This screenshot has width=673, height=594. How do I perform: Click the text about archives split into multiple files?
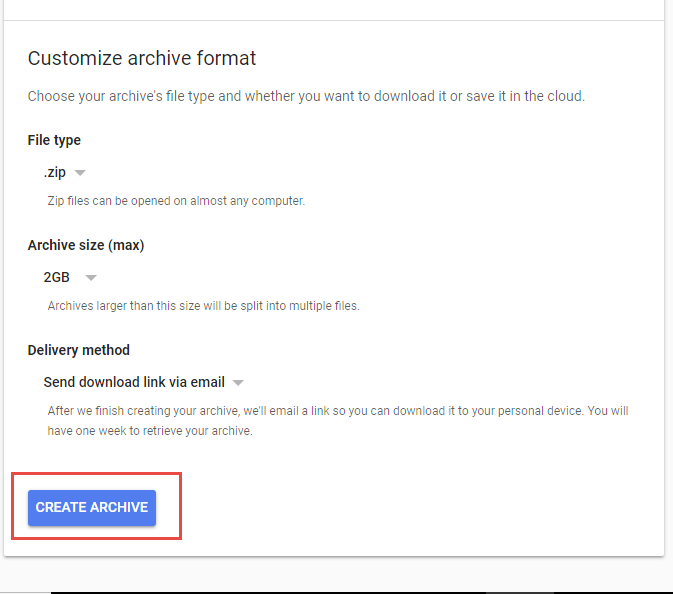[x=203, y=306]
